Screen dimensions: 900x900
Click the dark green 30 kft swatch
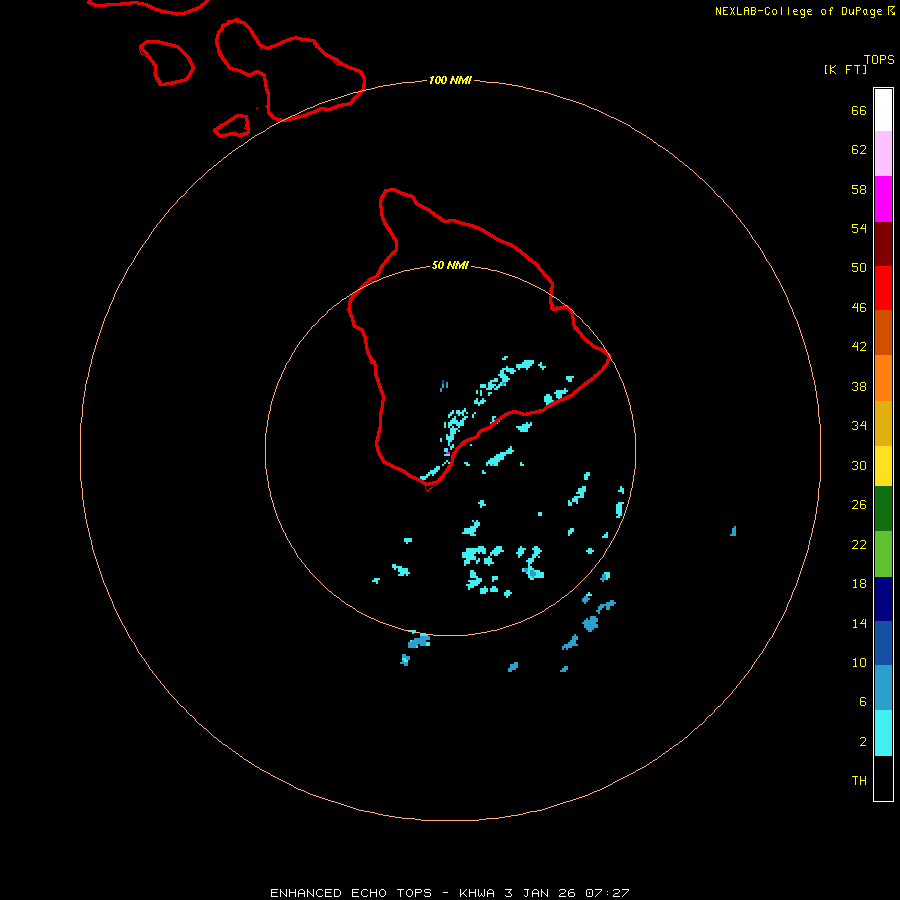click(883, 509)
